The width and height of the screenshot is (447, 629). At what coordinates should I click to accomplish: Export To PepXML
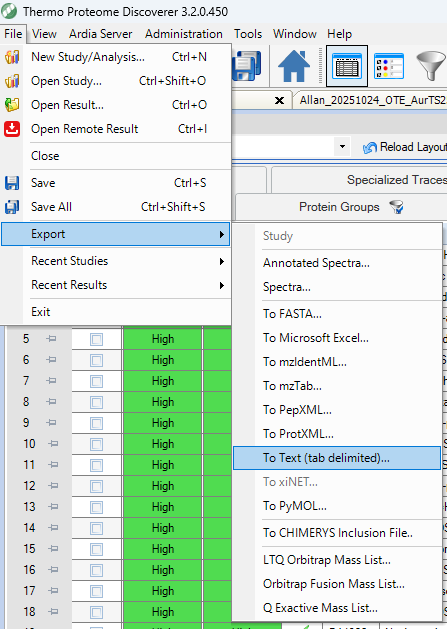(x=337, y=410)
